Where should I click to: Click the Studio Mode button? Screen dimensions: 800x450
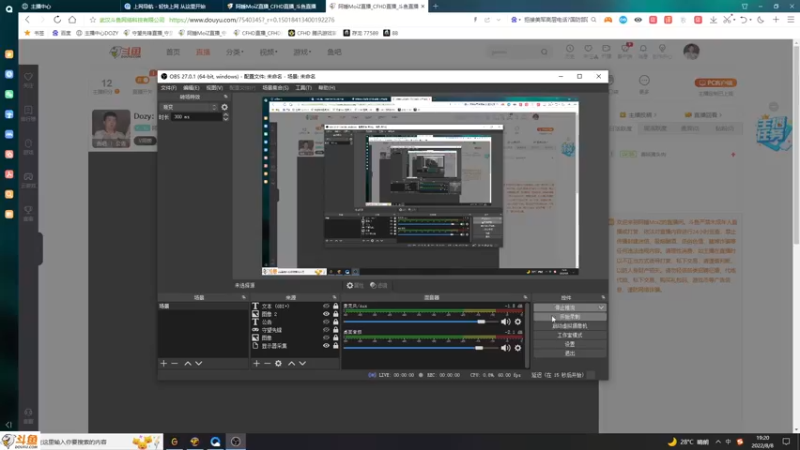pos(570,335)
